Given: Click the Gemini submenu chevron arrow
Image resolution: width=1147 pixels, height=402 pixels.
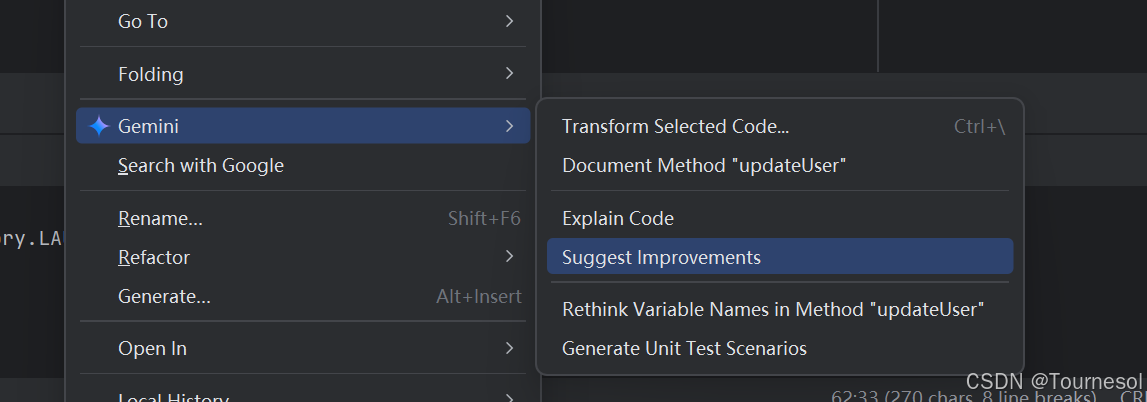Looking at the screenshot, I should tap(509, 126).
